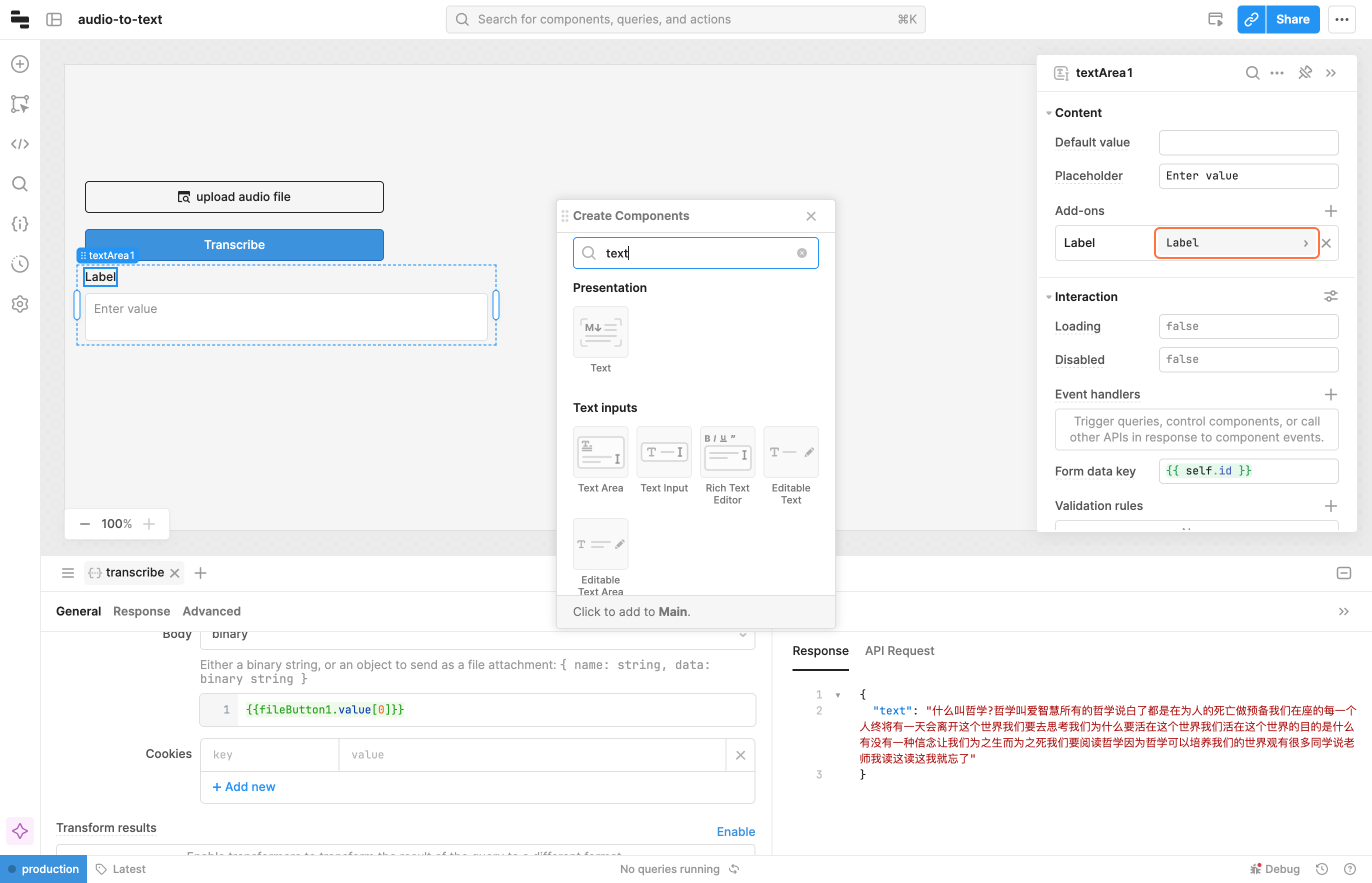The height and width of the screenshot is (883, 1372).
Task: Click the Default value input field
Action: point(1248,143)
